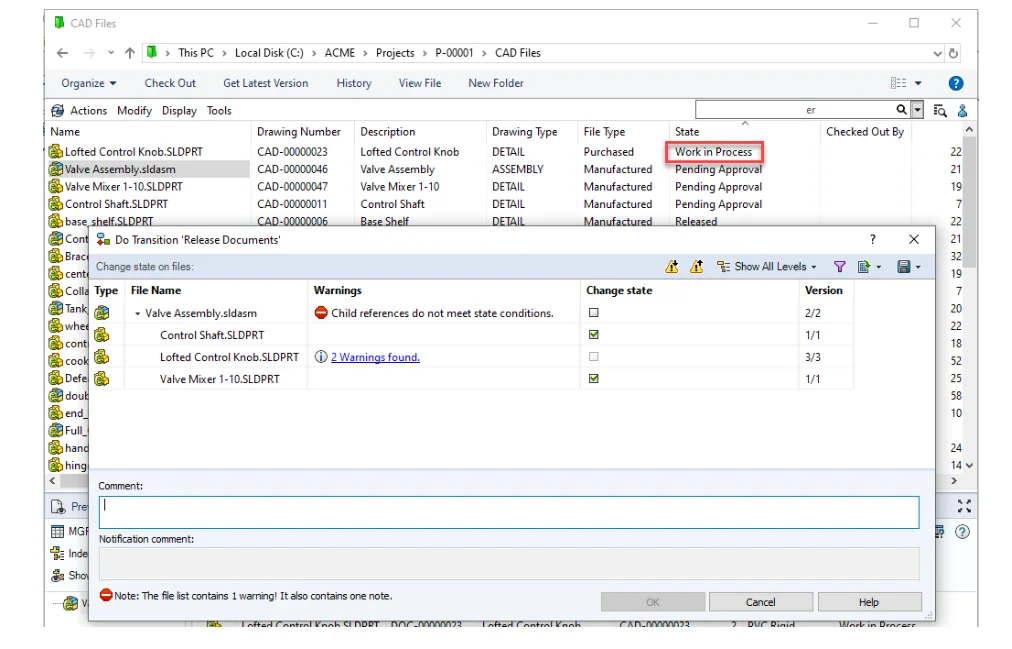This screenshot has height=649, width=1012.
Task: Click the export file list icon
Action: (863, 267)
